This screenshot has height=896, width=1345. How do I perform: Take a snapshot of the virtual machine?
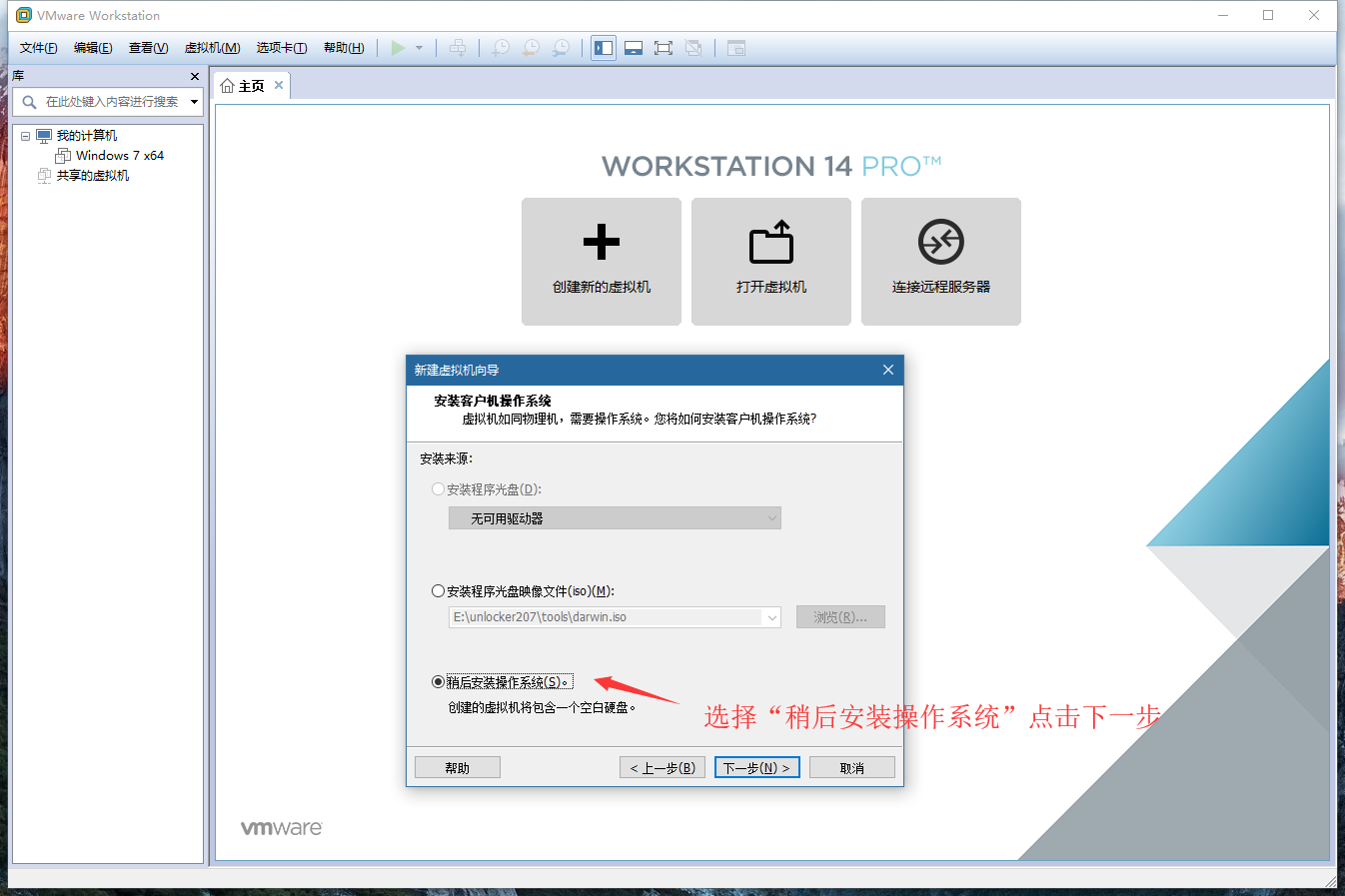coord(500,47)
